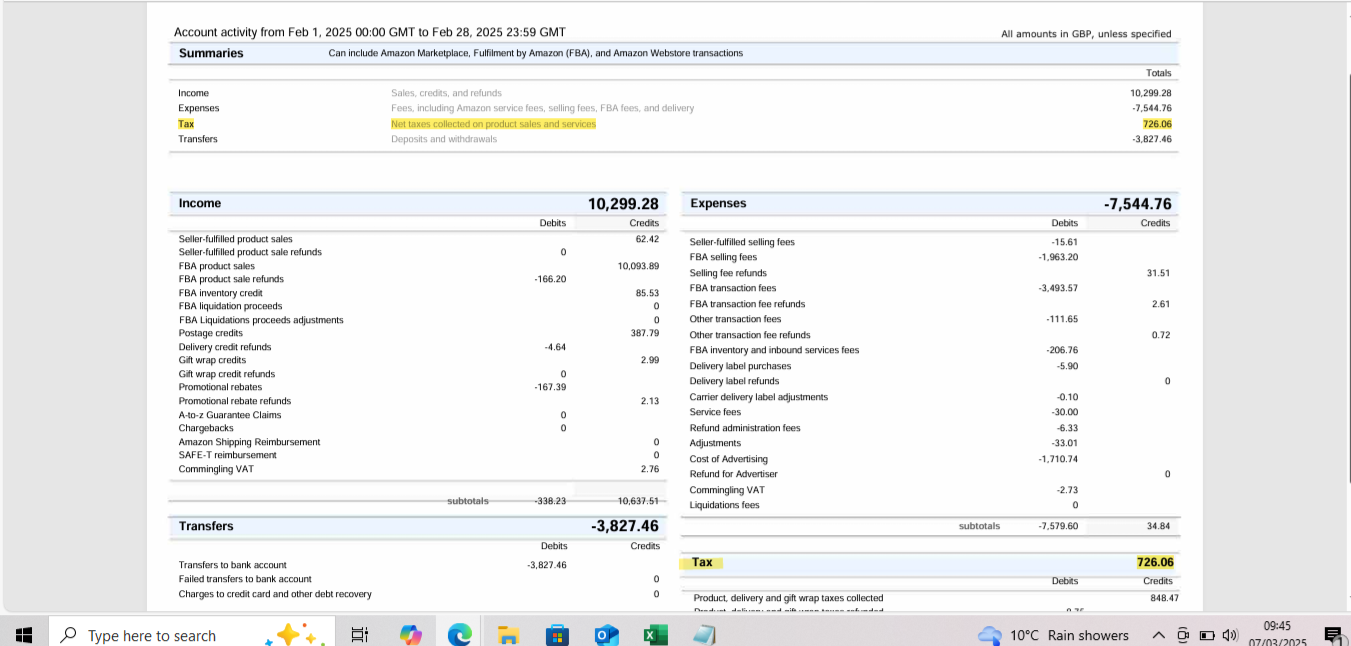Open Task View from the taskbar

point(360,635)
